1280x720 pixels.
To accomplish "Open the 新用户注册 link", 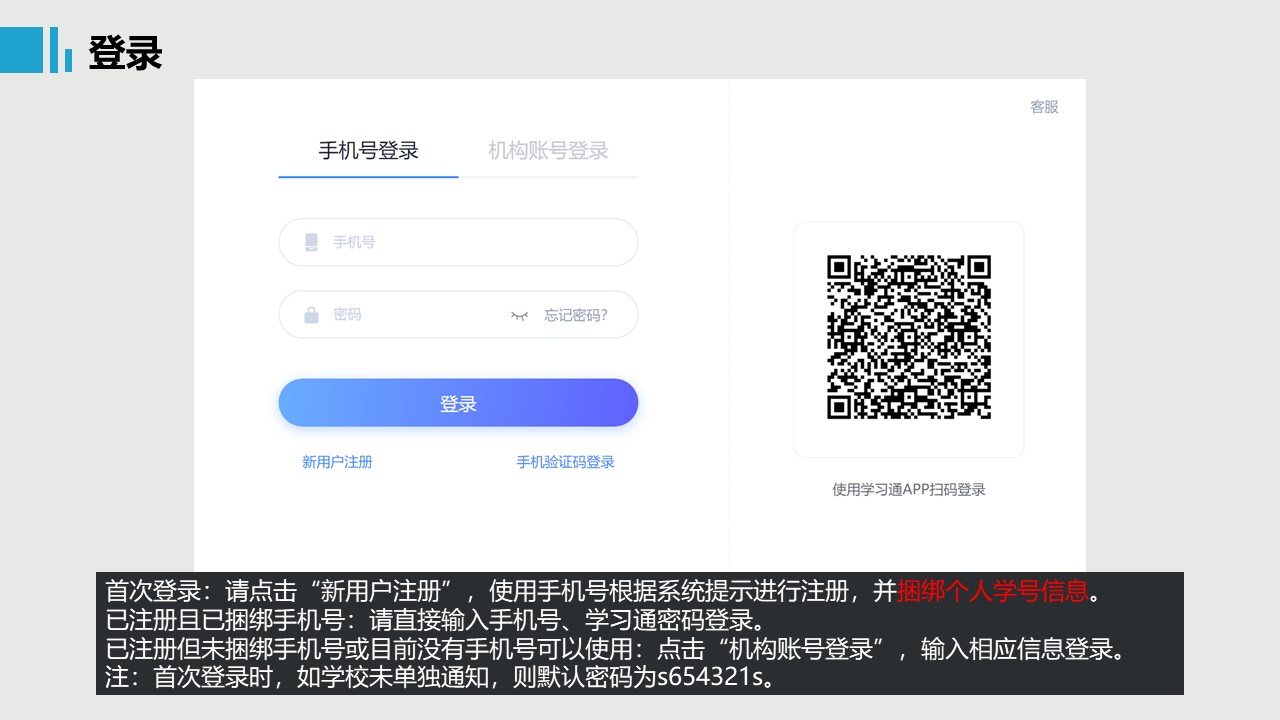I will (337, 462).
